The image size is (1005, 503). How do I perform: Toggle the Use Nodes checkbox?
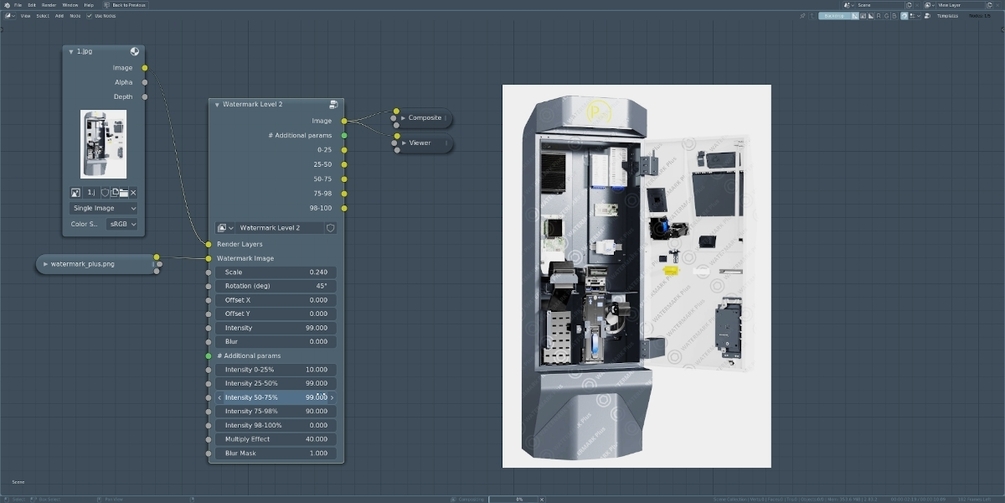pos(89,15)
